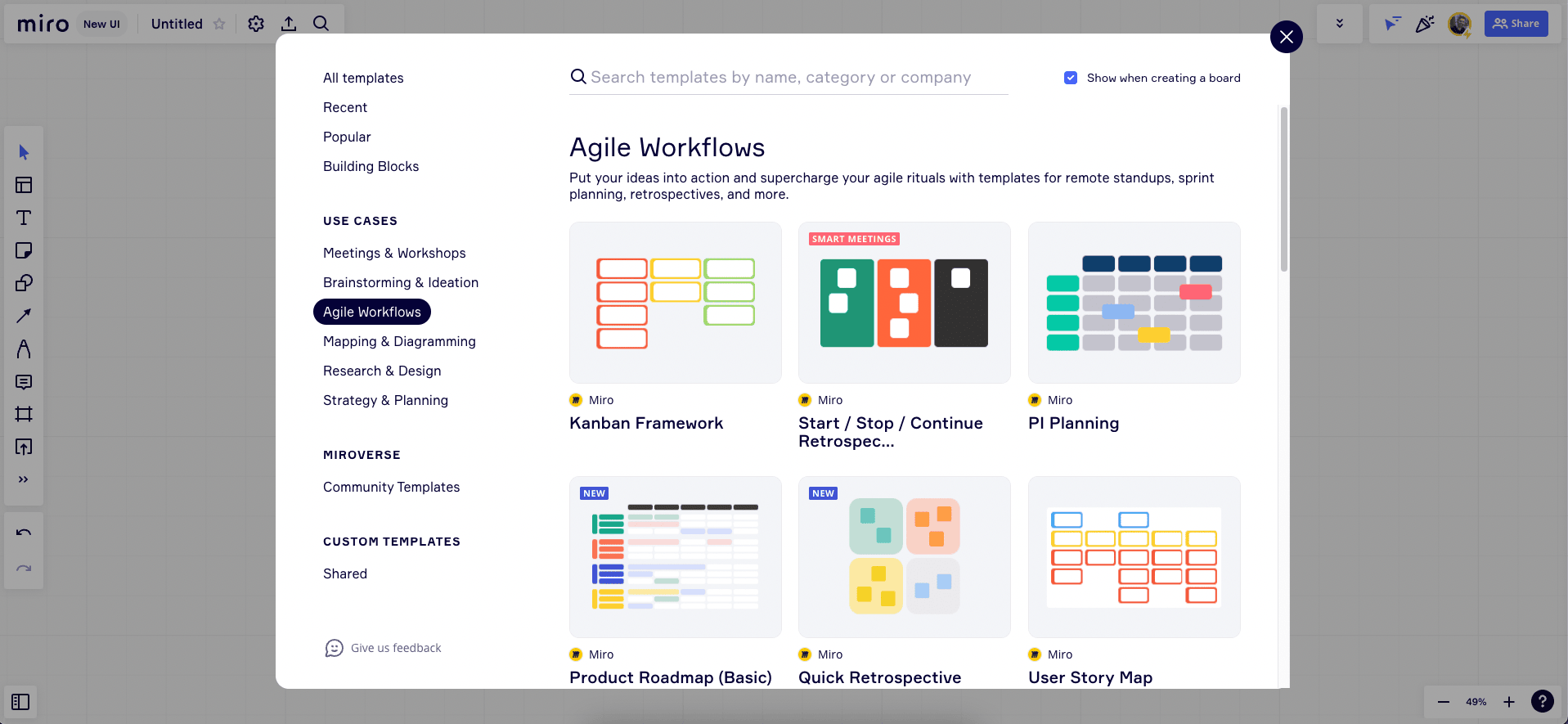Screen dimensions: 1568x724
Task: Select the Sticky note tool
Action: click(24, 250)
